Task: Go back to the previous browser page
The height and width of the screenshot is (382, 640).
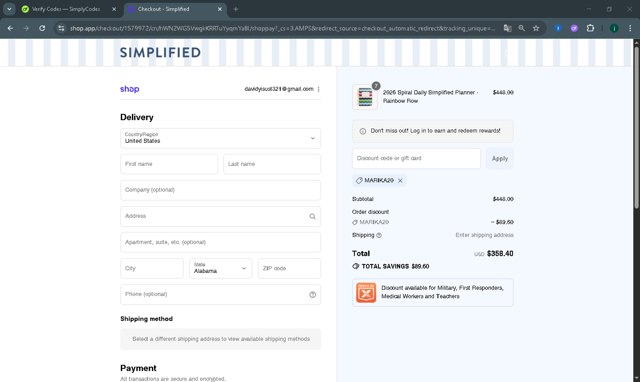Action: coord(10,28)
